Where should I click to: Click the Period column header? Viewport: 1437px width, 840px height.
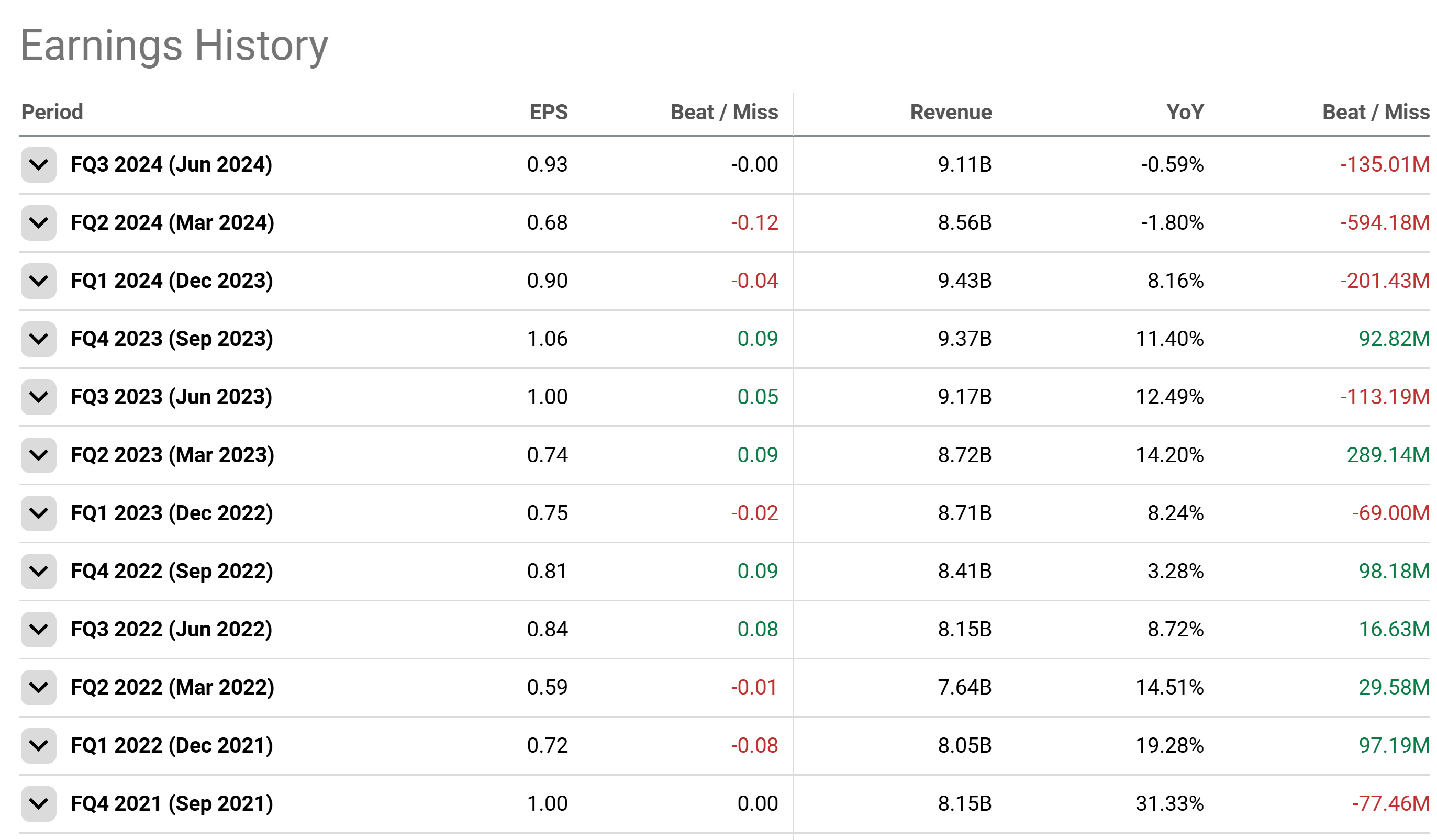[x=52, y=112]
